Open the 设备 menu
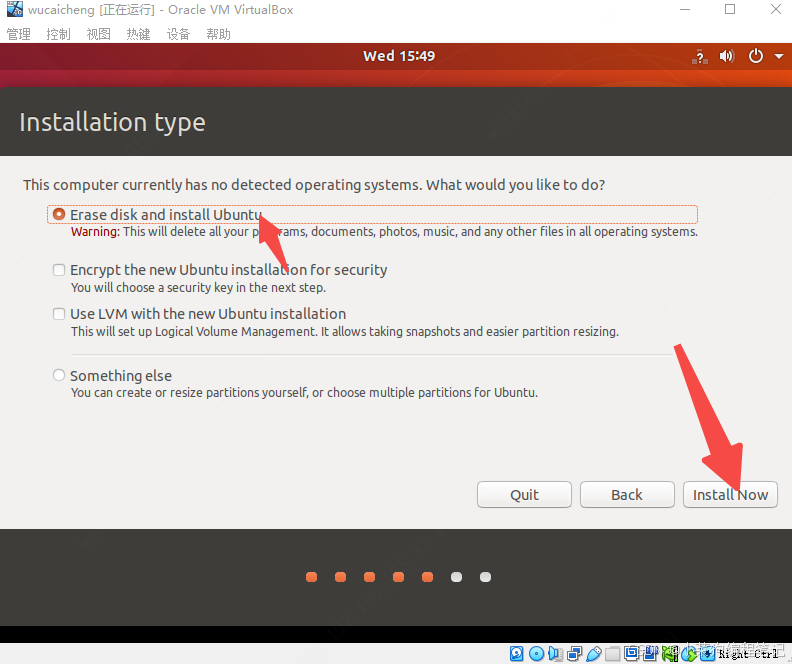 click(x=178, y=34)
